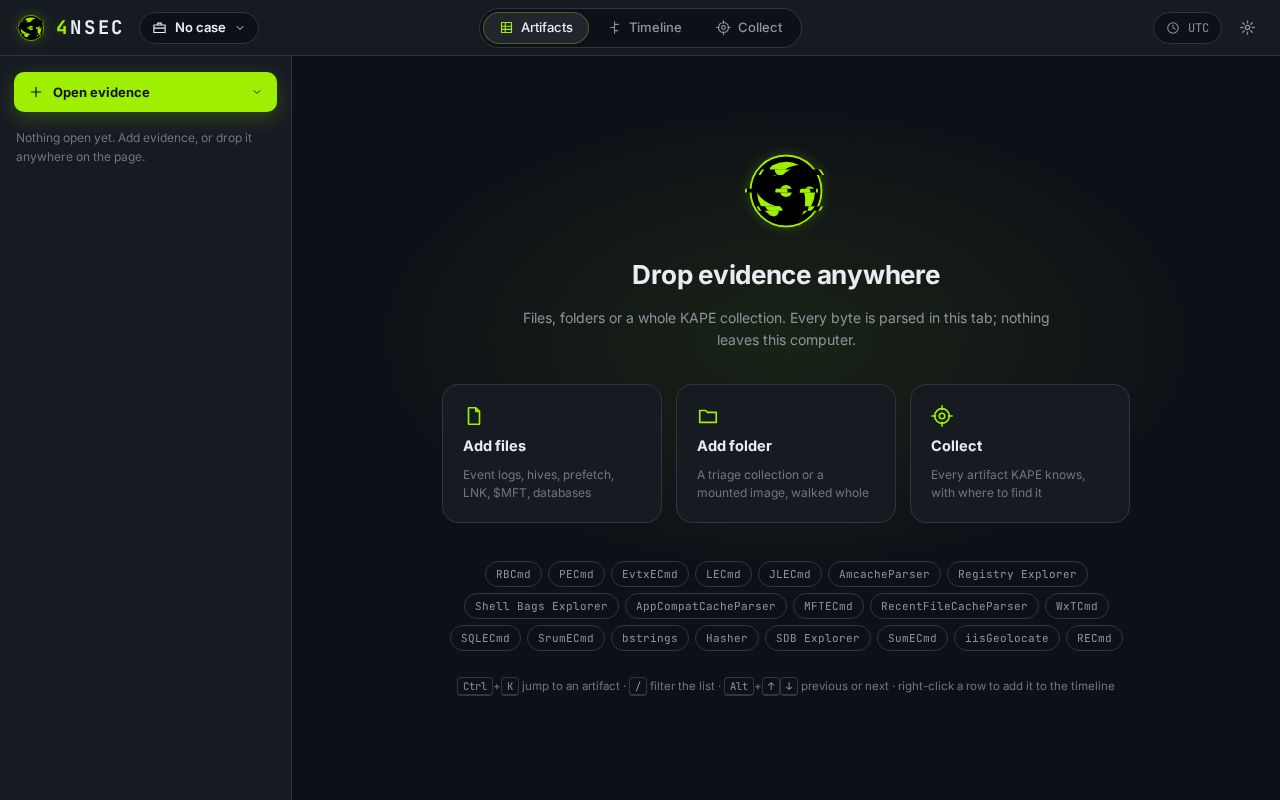This screenshot has width=1280, height=800.
Task: Click the RBCmd tag
Action: pyautogui.click(x=513, y=574)
